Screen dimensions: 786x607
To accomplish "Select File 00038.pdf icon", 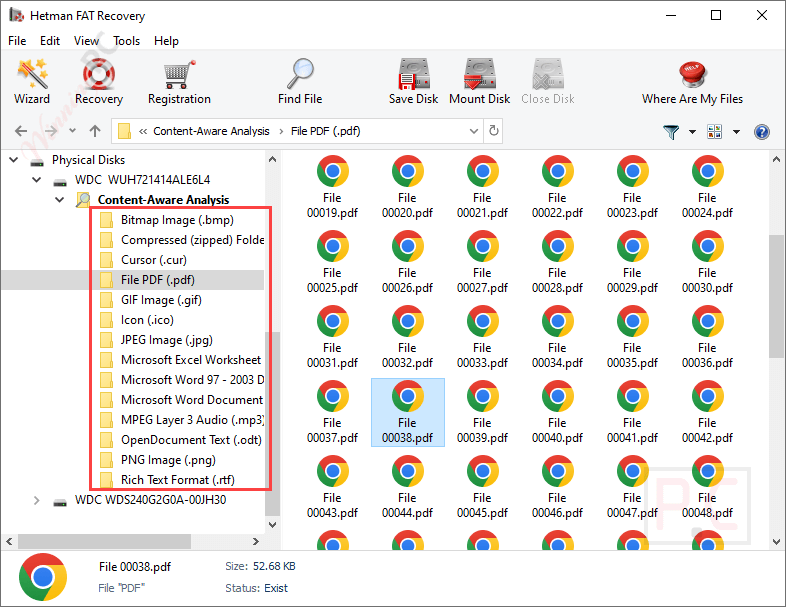I will click(x=408, y=396).
